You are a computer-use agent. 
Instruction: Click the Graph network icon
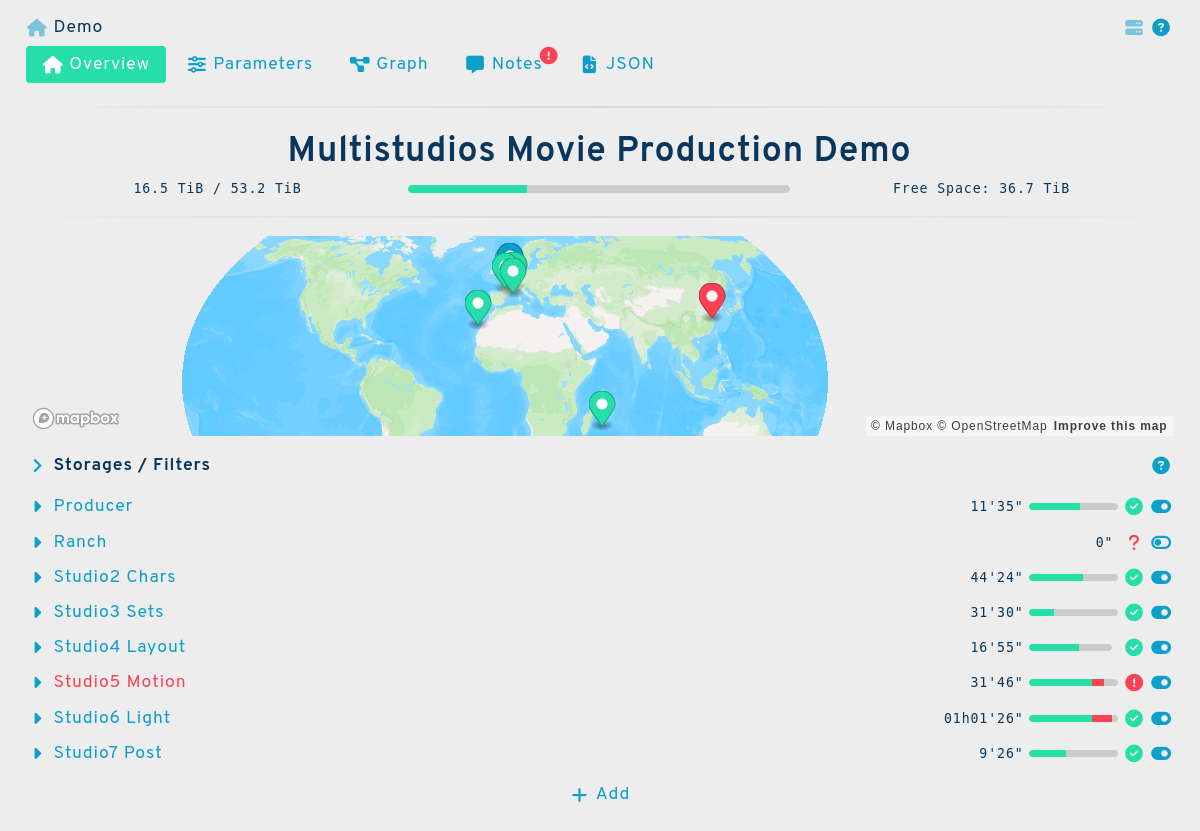pyautogui.click(x=358, y=63)
